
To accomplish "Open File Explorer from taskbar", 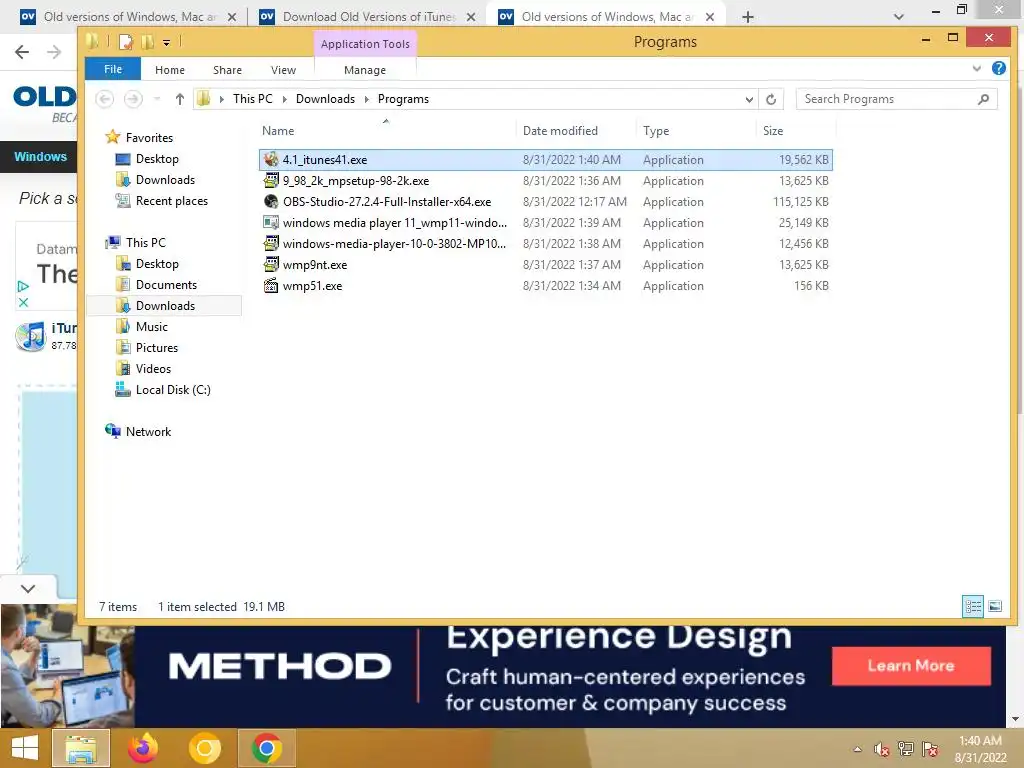I will 80,748.
